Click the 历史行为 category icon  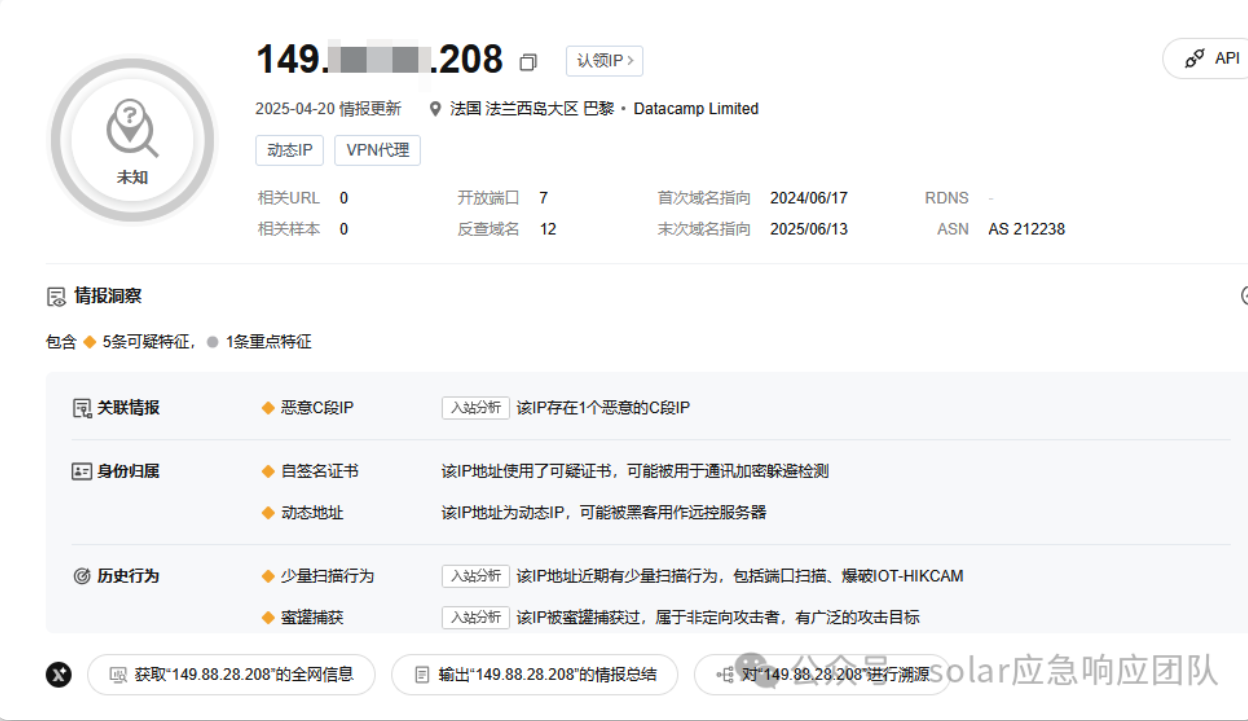[x=82, y=576]
